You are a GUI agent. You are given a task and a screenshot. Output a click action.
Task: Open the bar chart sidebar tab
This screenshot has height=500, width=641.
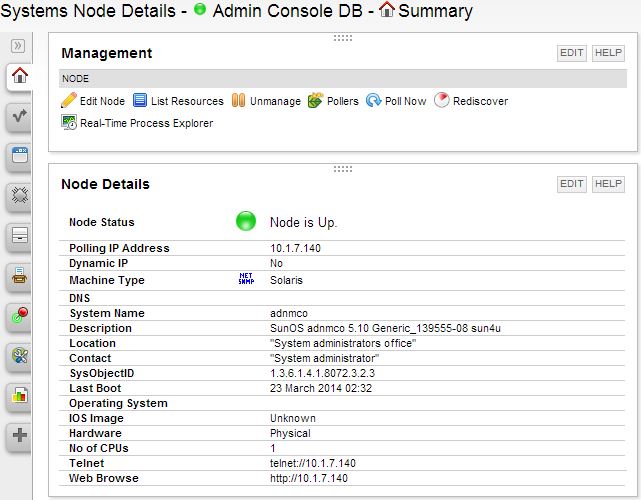coord(19,396)
